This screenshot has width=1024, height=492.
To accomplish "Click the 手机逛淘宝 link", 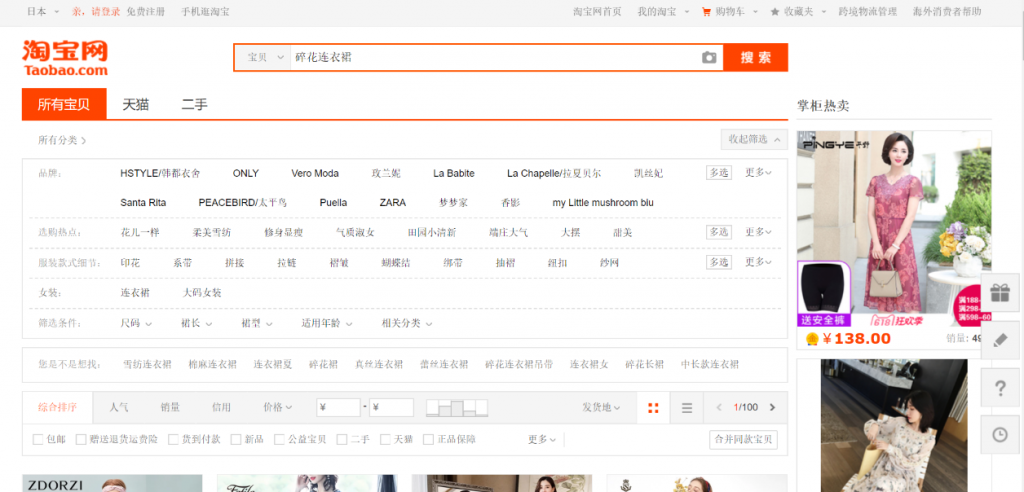I will point(205,12).
